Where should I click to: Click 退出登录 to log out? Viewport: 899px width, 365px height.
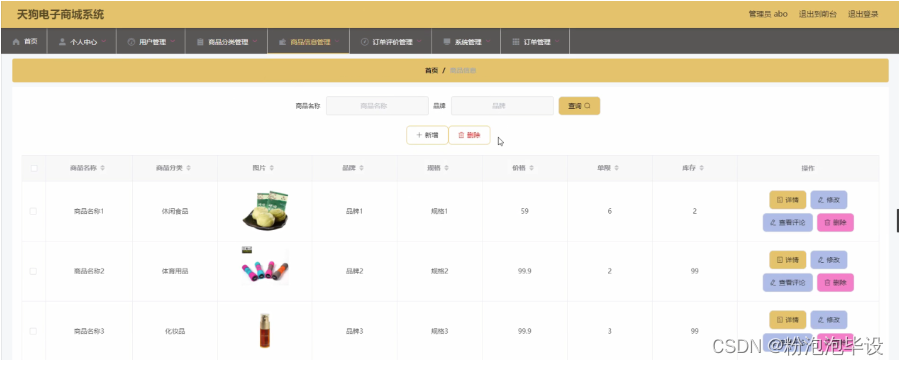click(863, 14)
